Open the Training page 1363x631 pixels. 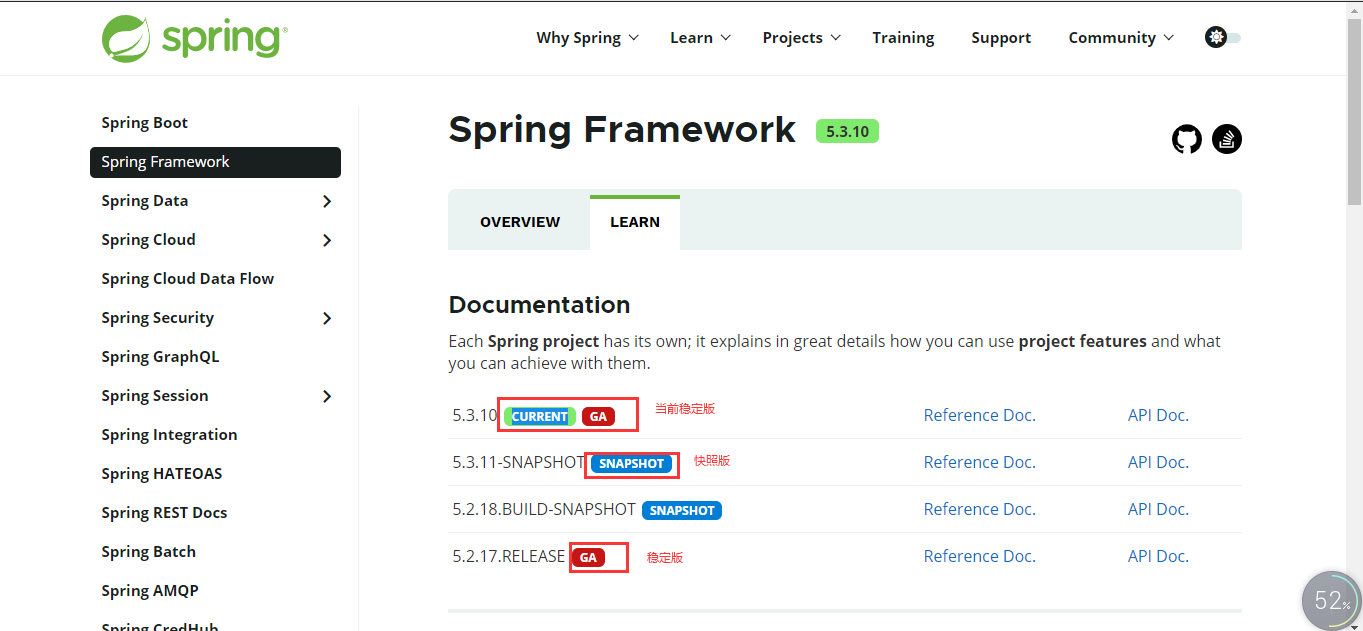coord(903,38)
